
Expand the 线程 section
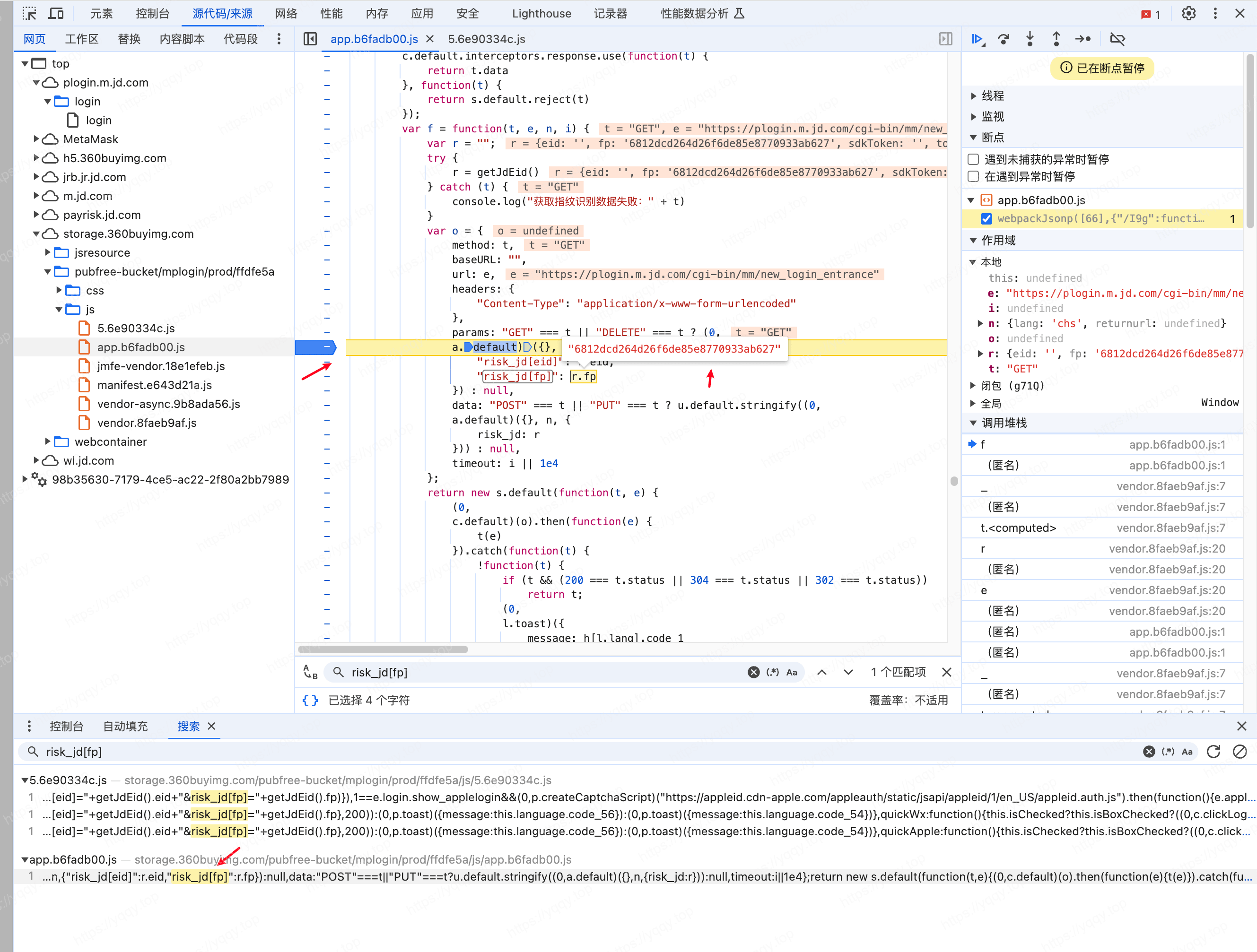point(973,95)
